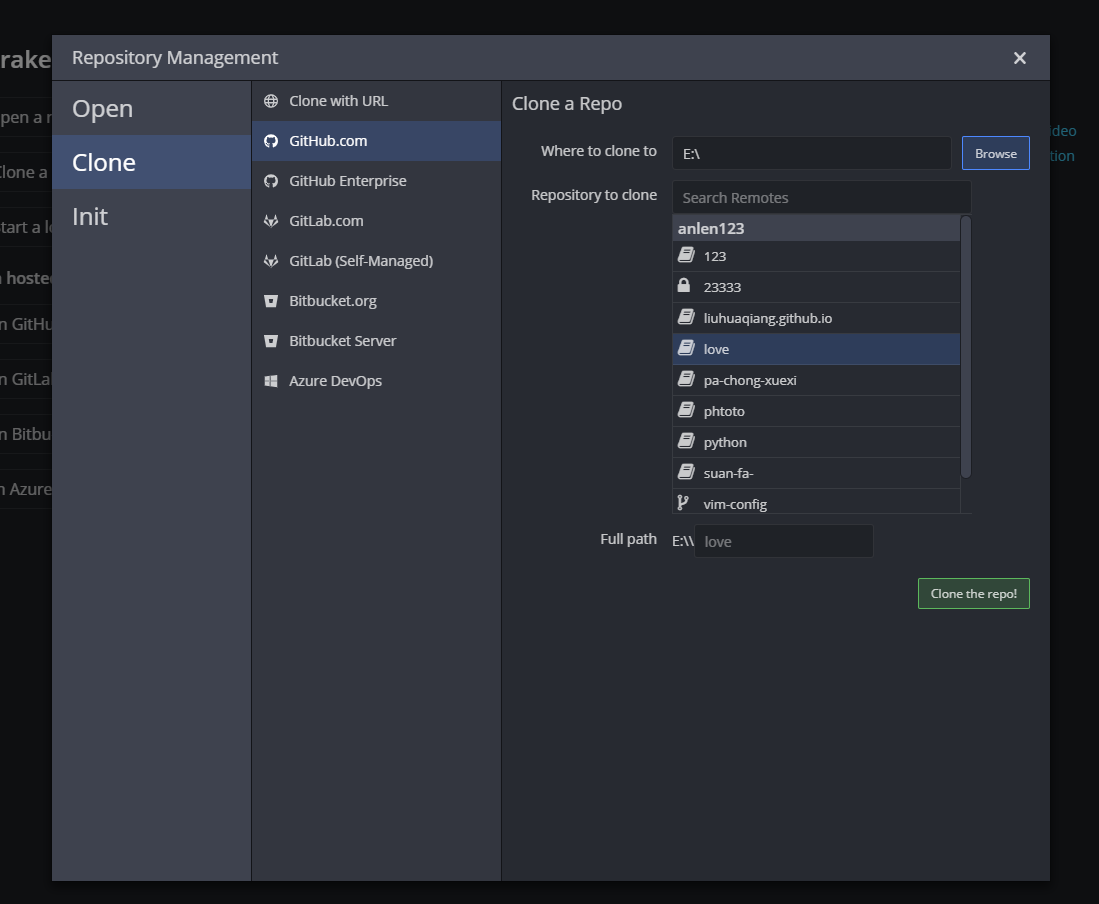Click the GitHub Enterprise octocat icon

point(271,181)
